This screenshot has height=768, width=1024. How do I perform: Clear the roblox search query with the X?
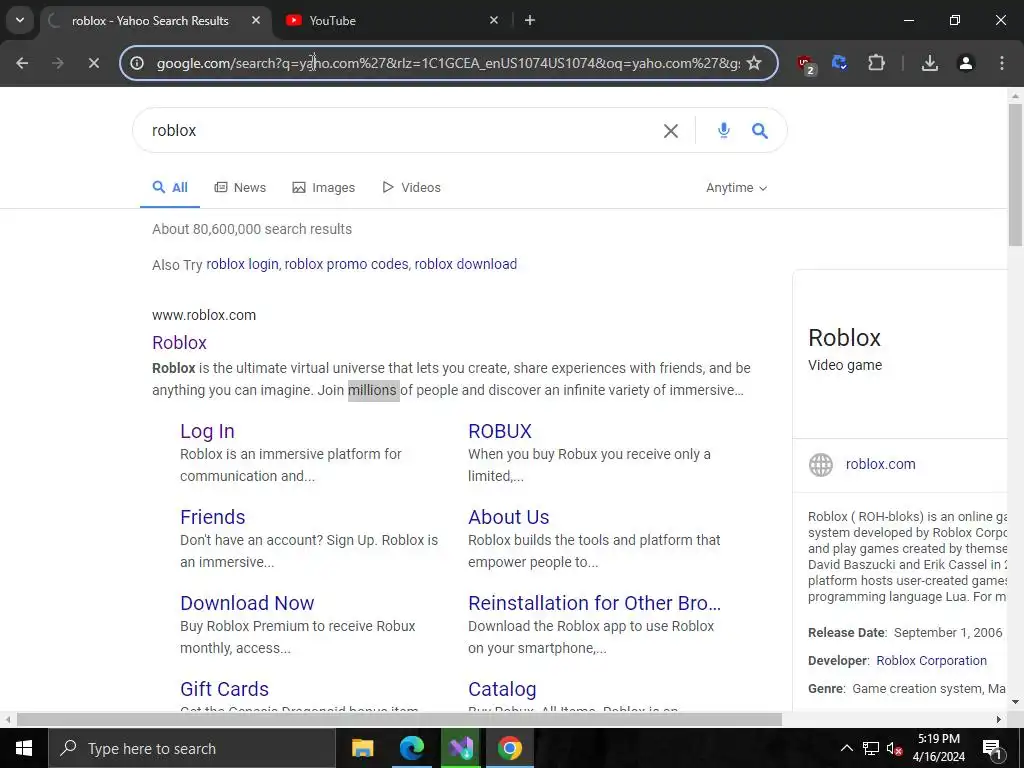(671, 131)
